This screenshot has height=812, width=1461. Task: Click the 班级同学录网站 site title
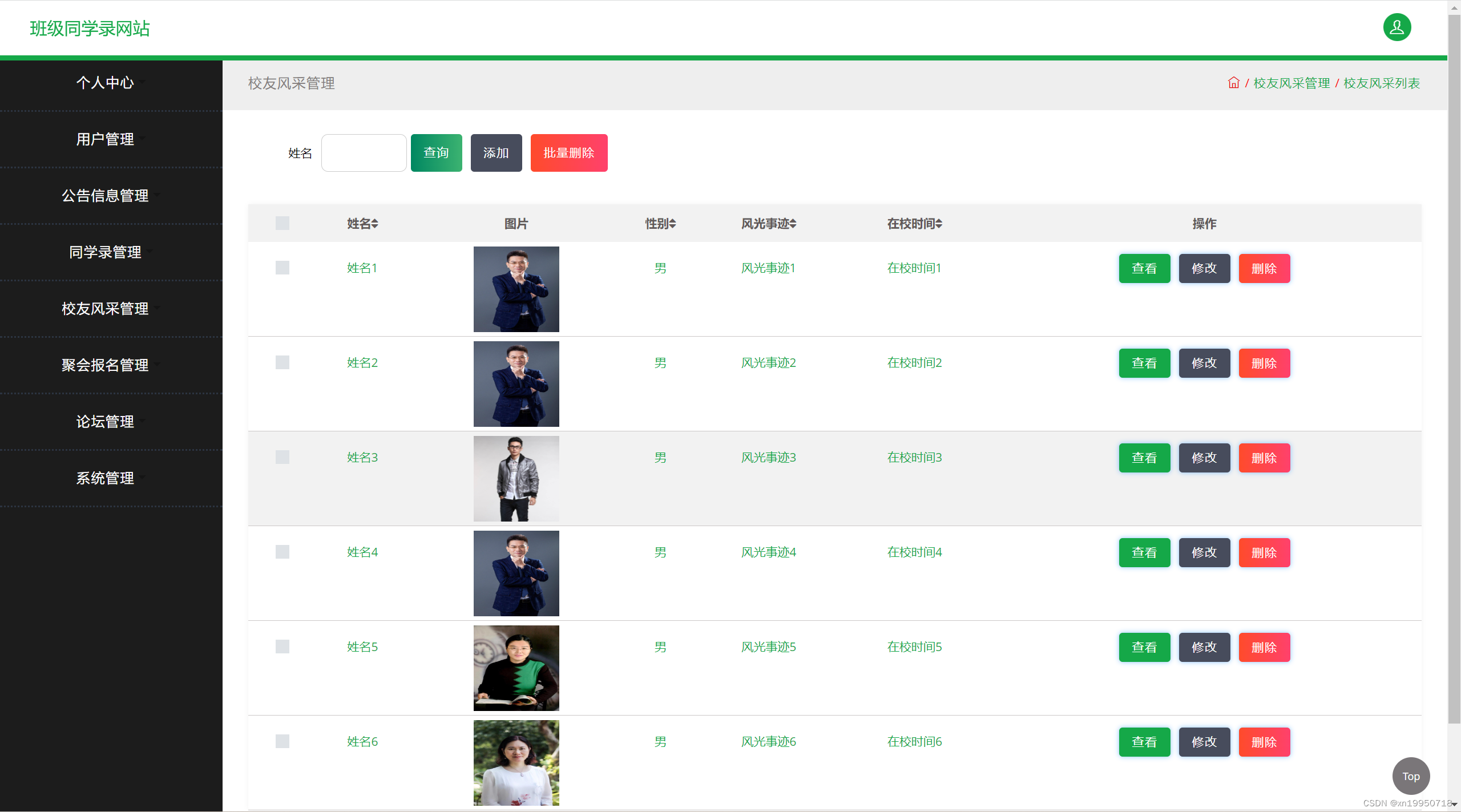(x=90, y=29)
